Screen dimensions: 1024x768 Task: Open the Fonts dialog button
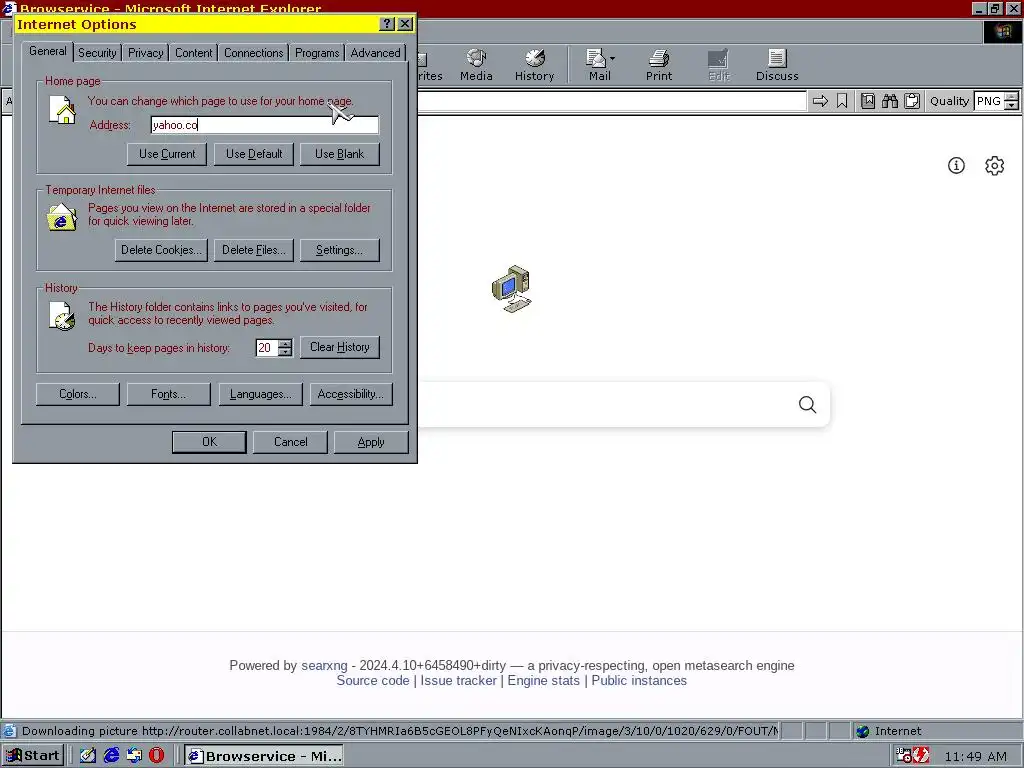168,394
